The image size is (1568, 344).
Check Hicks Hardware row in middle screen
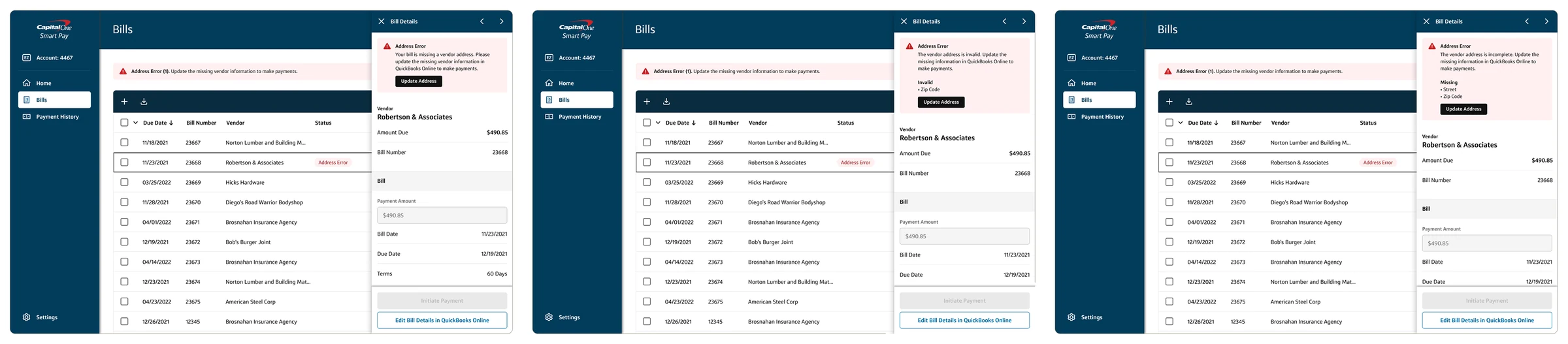(647, 182)
